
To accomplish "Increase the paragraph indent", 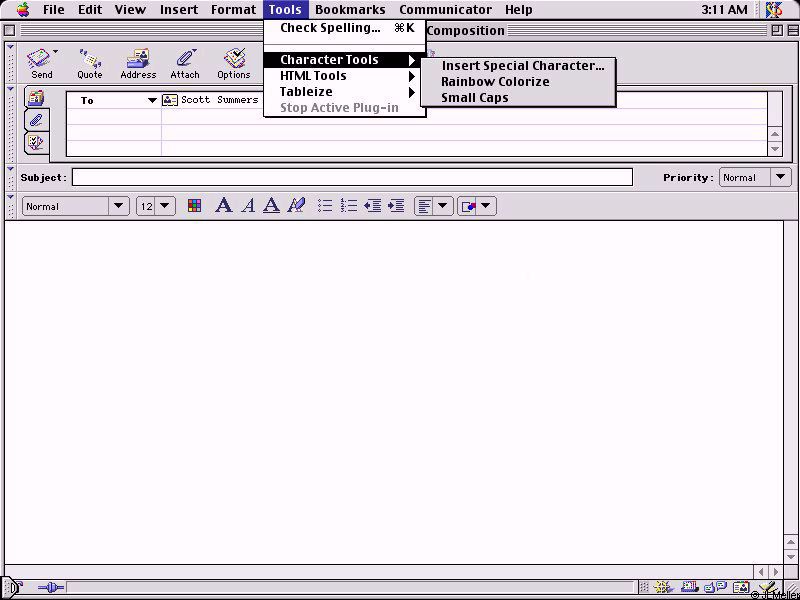I will pyautogui.click(x=396, y=206).
